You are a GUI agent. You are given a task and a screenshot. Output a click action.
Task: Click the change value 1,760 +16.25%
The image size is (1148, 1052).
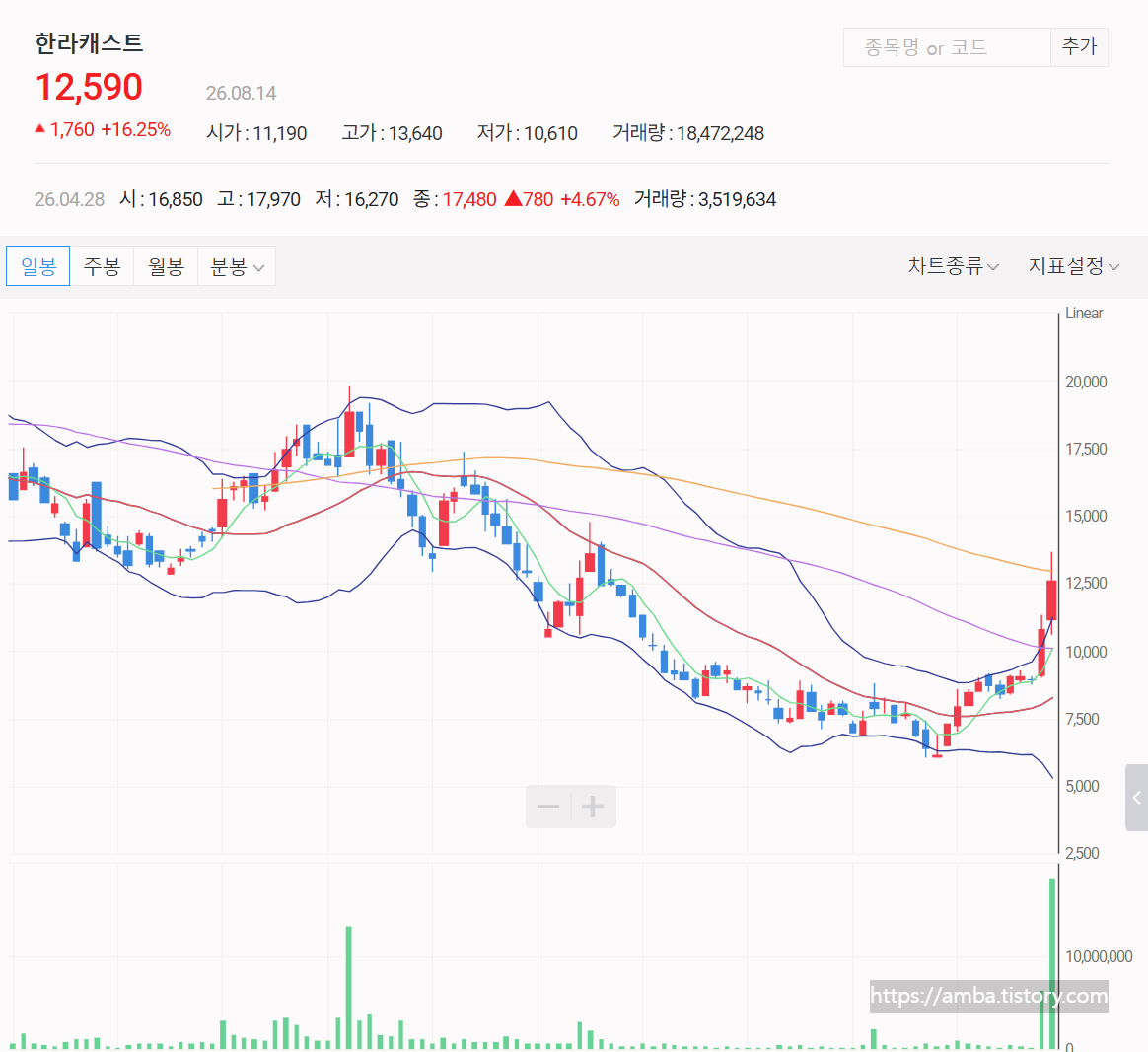[104, 129]
